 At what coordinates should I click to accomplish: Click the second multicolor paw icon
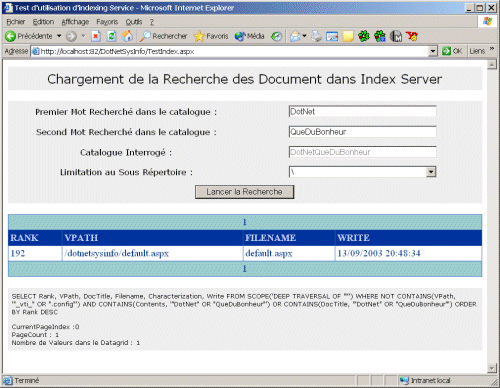(x=380, y=36)
